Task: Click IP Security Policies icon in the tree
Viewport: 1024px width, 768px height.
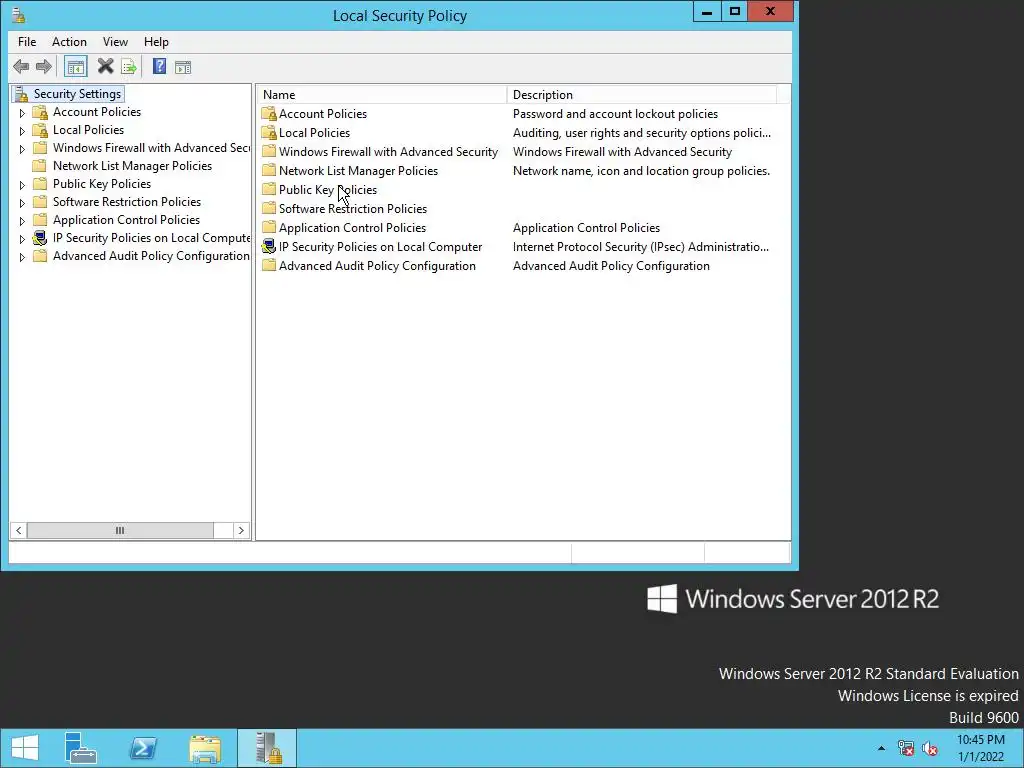Action: tap(40, 238)
